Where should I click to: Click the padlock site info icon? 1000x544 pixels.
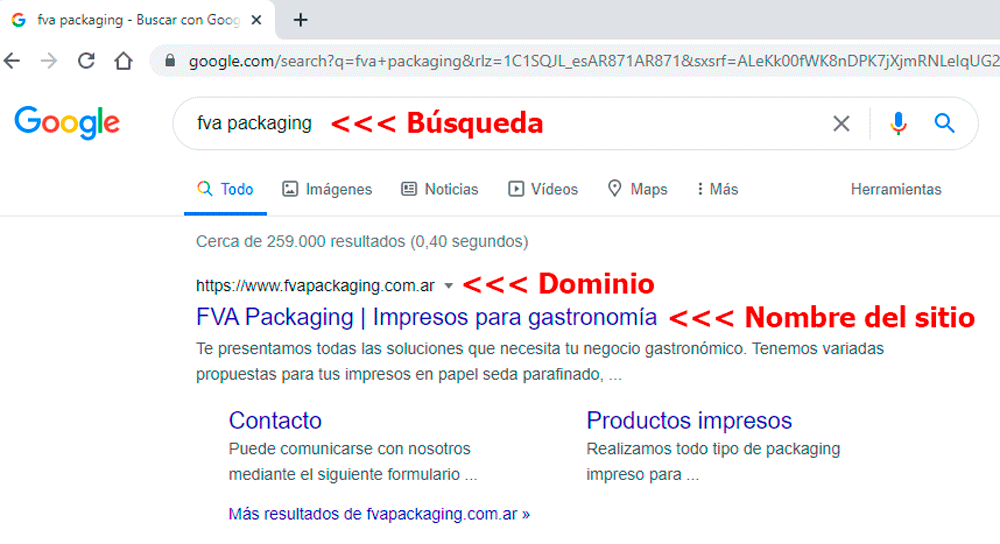(170, 61)
